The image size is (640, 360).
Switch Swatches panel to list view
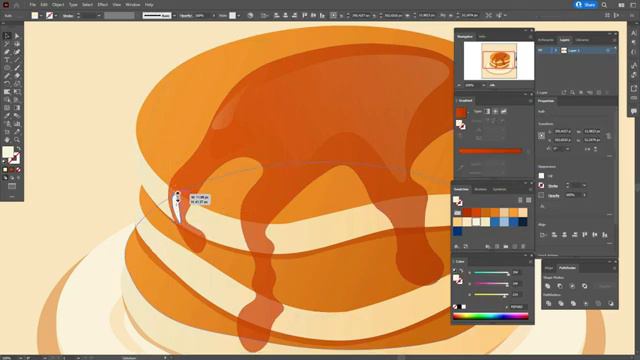pyautogui.click(x=520, y=200)
